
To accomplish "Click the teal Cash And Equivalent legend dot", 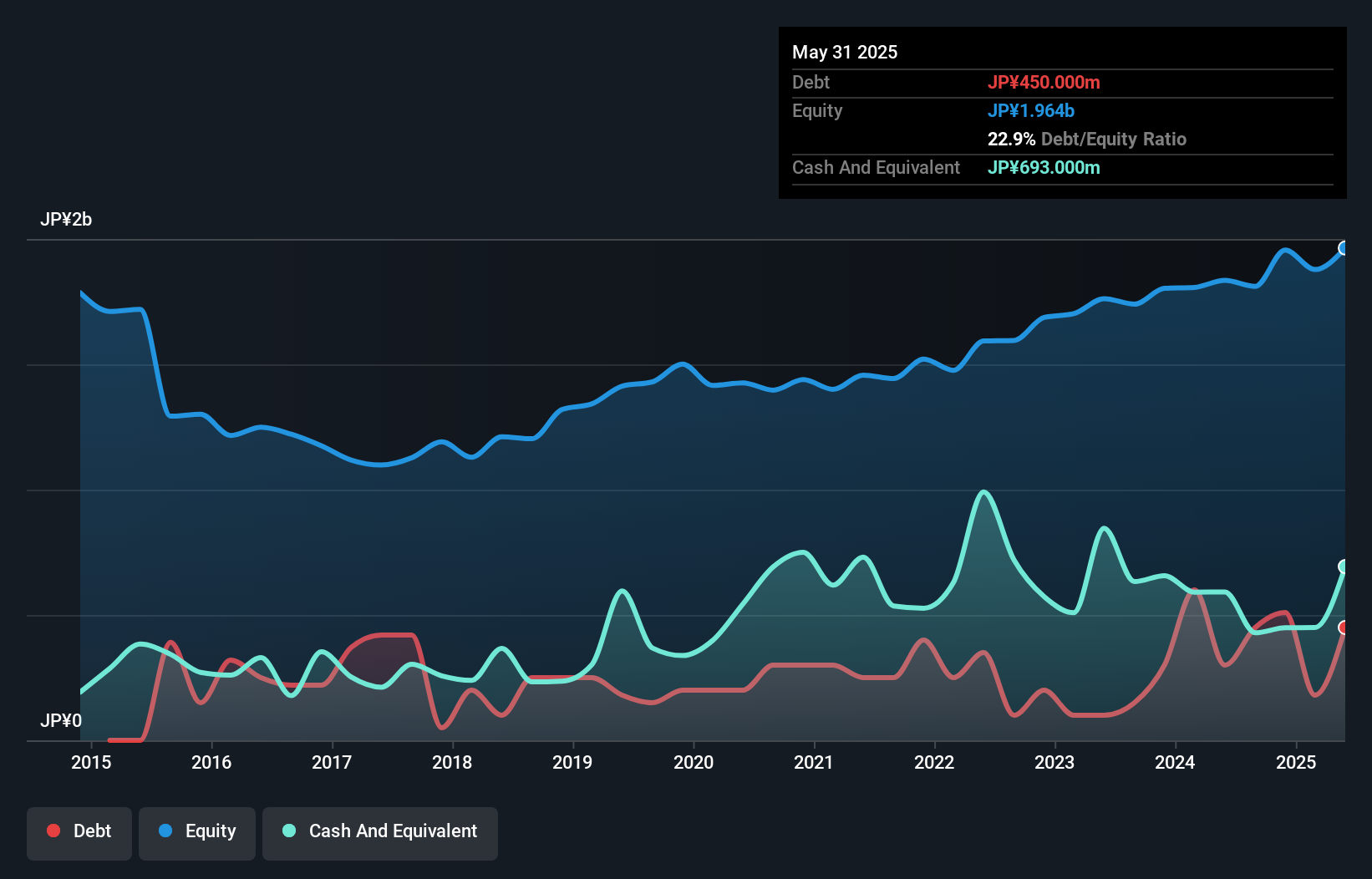I will [288, 831].
